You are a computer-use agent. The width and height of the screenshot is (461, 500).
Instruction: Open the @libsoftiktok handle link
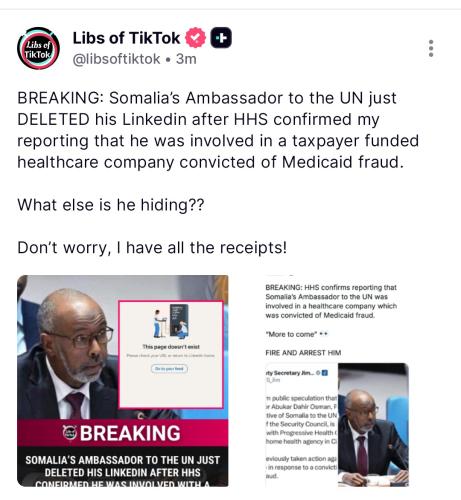116,59
